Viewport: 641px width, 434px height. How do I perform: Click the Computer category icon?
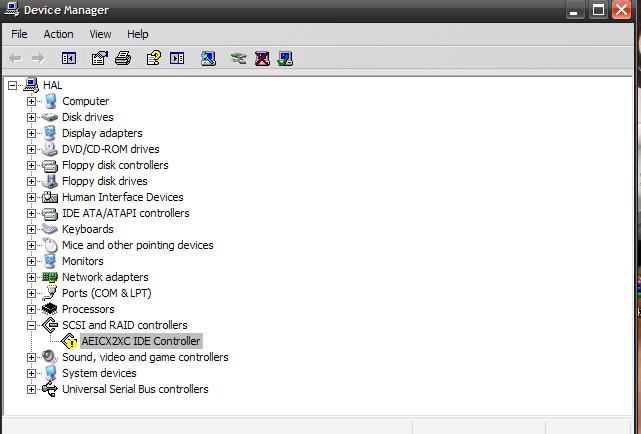[x=50, y=101]
